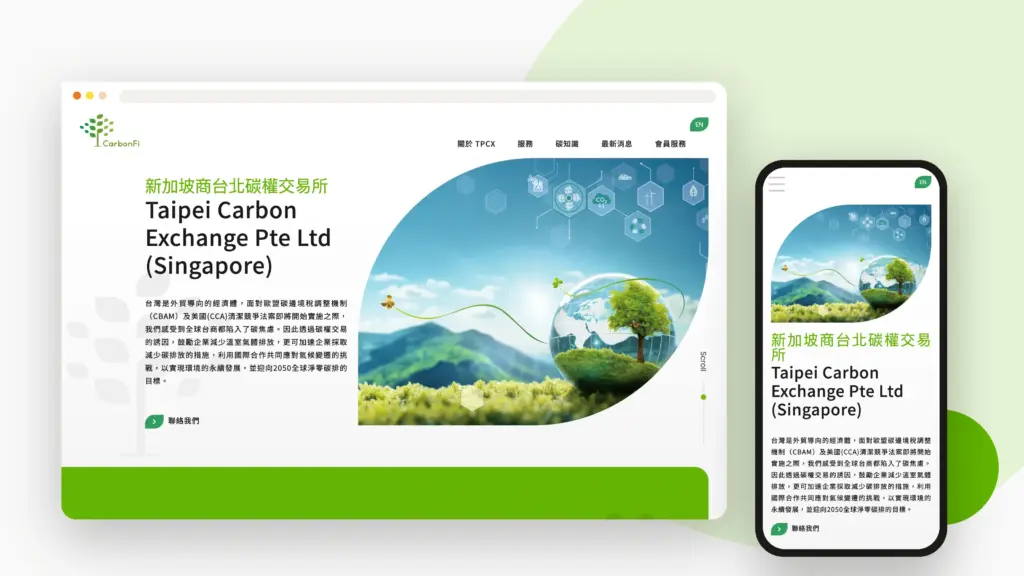Open the 最新消息 menu item
Viewport: 1024px width, 576px height.
tap(616, 144)
